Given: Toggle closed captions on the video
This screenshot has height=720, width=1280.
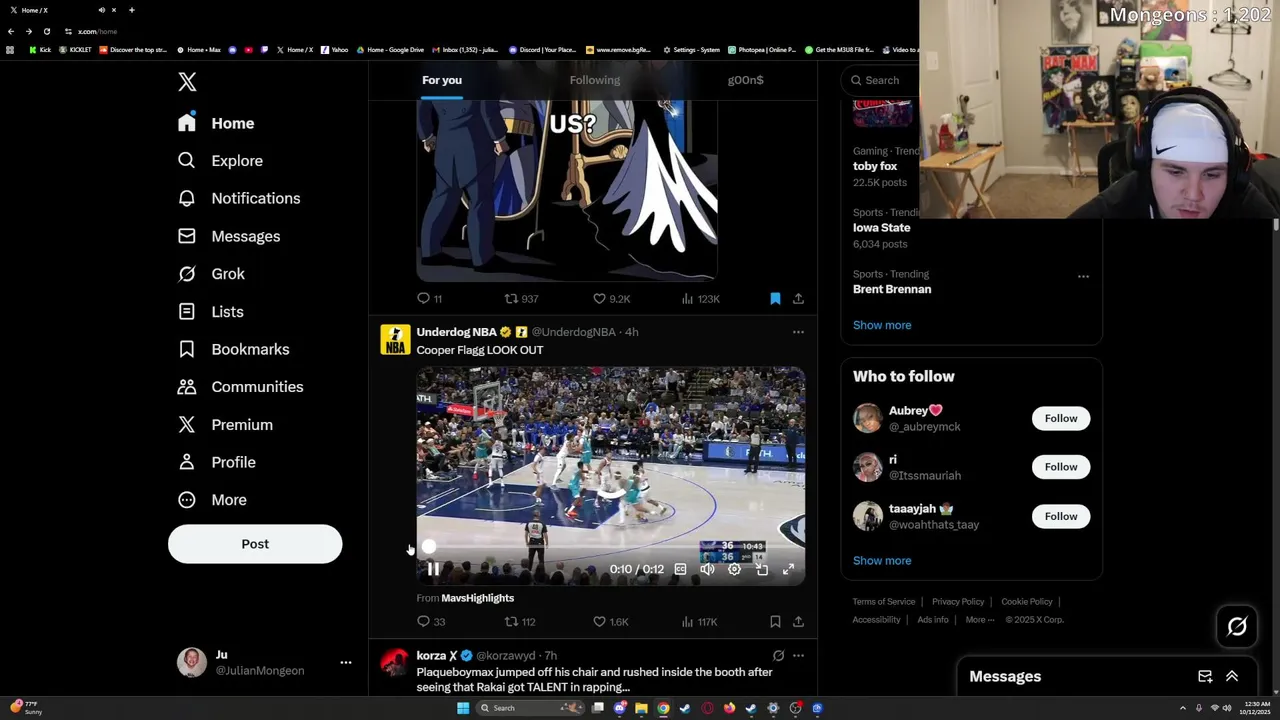Looking at the screenshot, I should pos(680,569).
